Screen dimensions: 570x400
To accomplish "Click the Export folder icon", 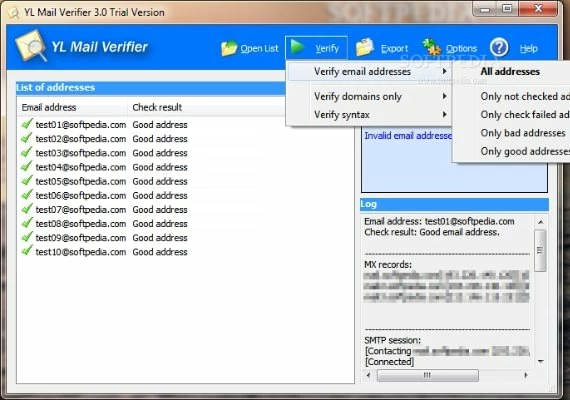I will [365, 47].
